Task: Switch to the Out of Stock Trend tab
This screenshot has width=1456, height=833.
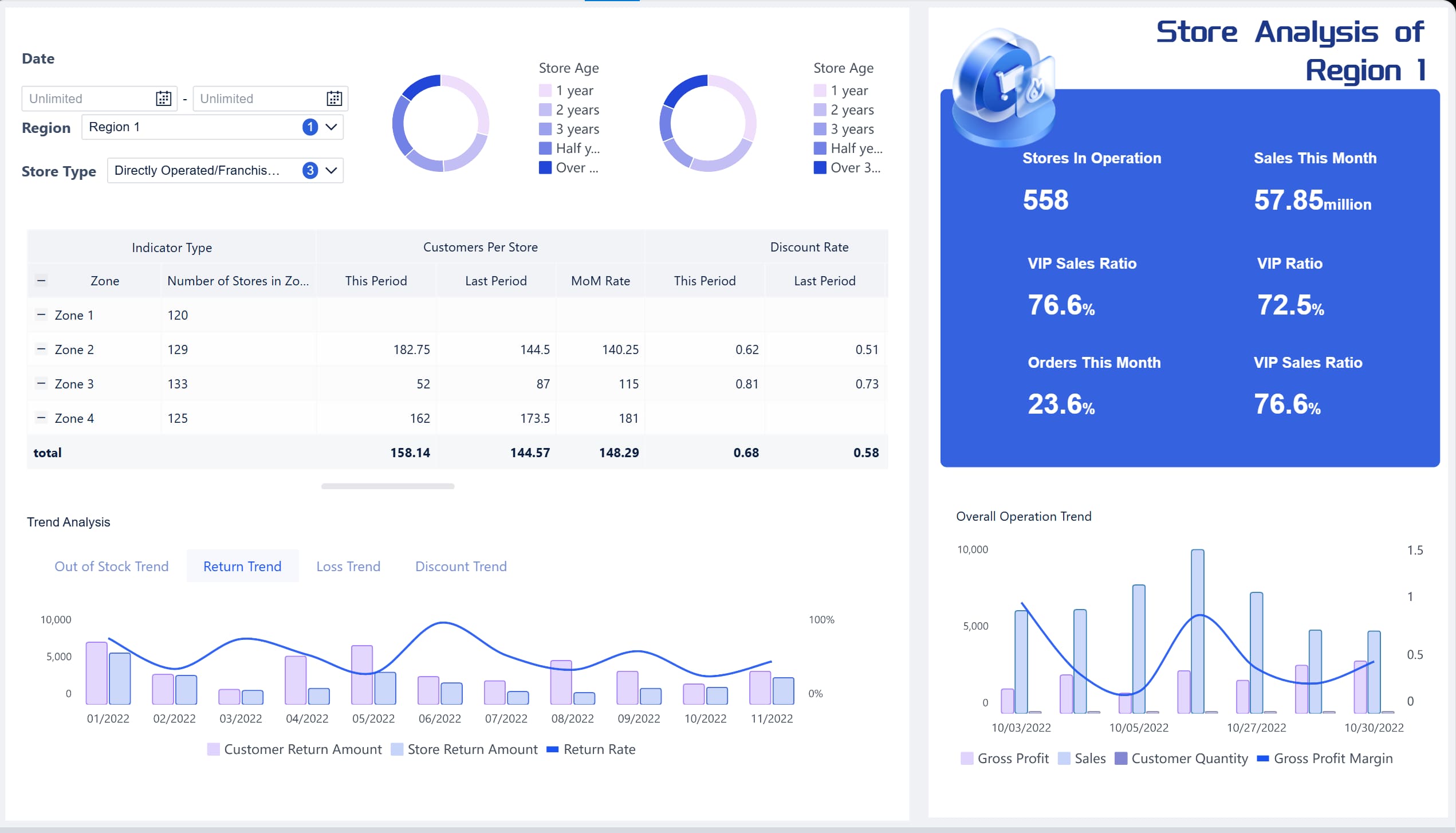Action: pos(112,566)
